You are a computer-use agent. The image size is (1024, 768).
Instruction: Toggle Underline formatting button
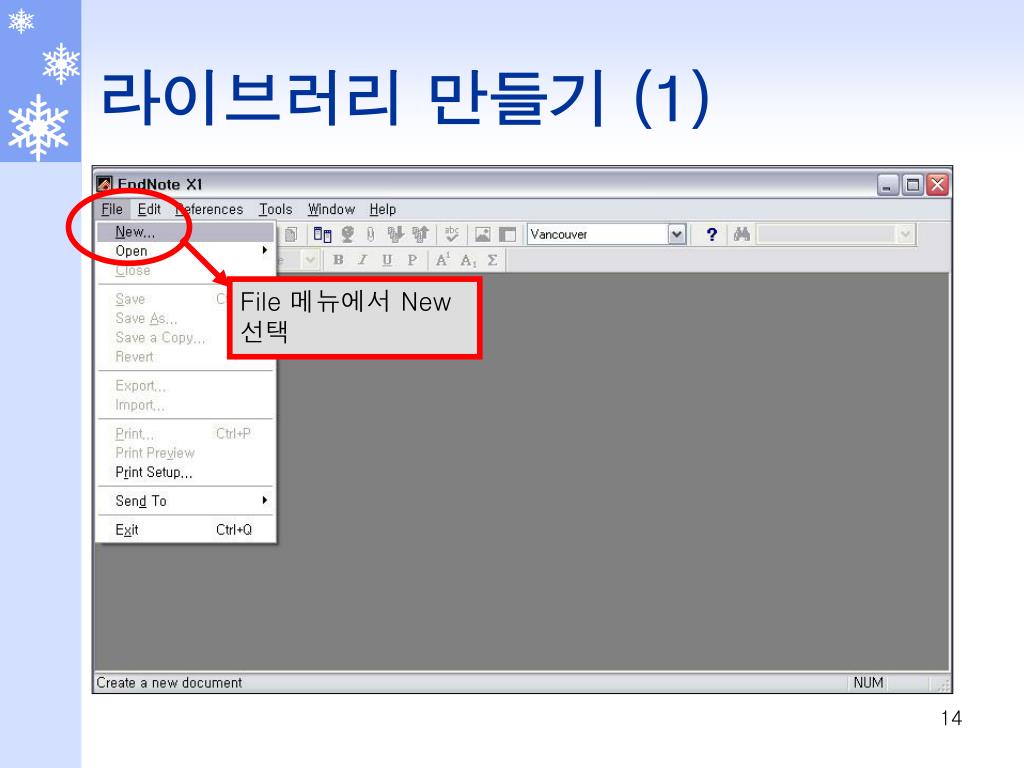click(387, 260)
